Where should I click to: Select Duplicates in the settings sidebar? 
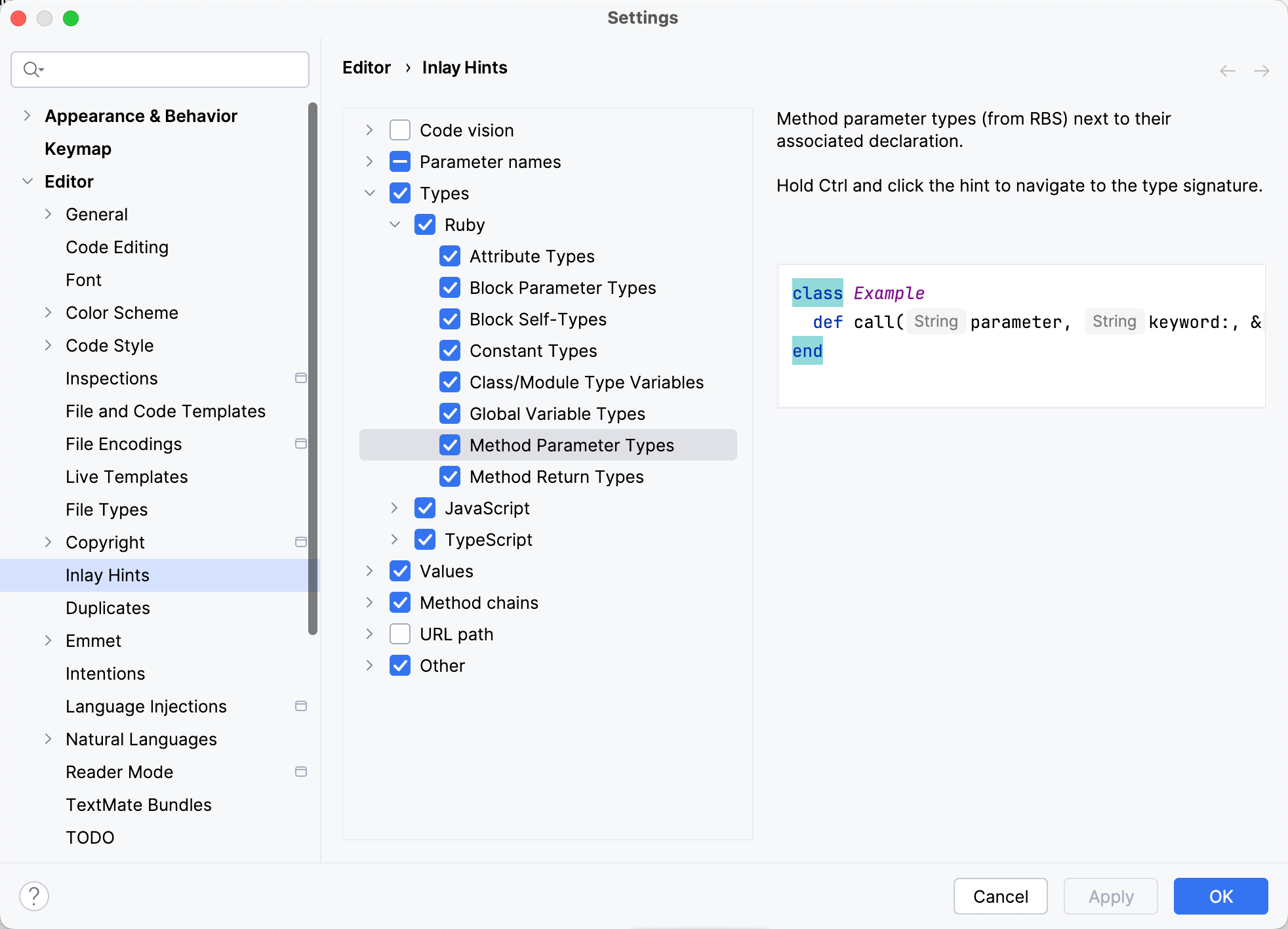108,608
